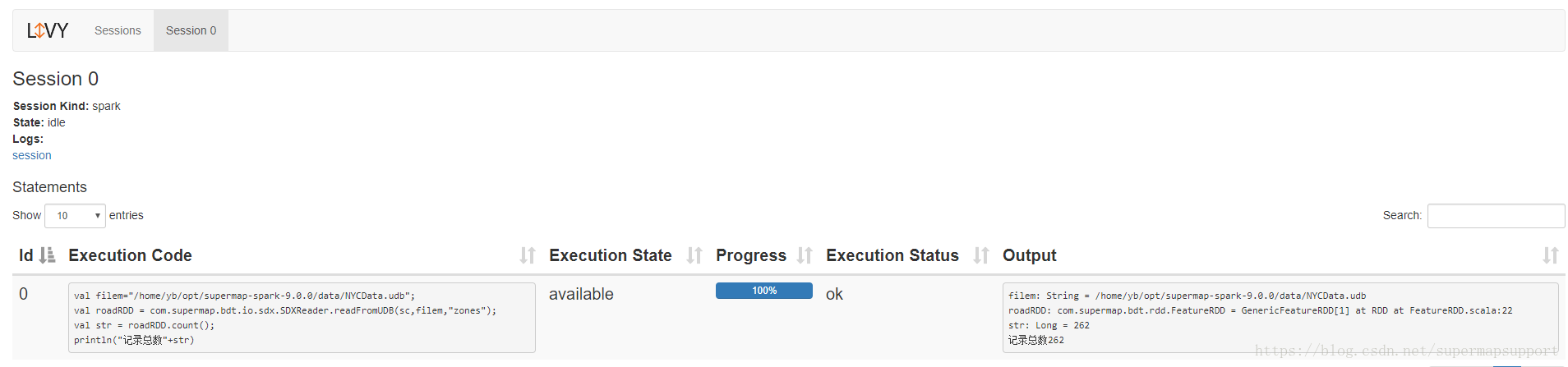Click the 100% progress bar
The width and height of the screenshot is (1568, 367).
[x=764, y=291]
